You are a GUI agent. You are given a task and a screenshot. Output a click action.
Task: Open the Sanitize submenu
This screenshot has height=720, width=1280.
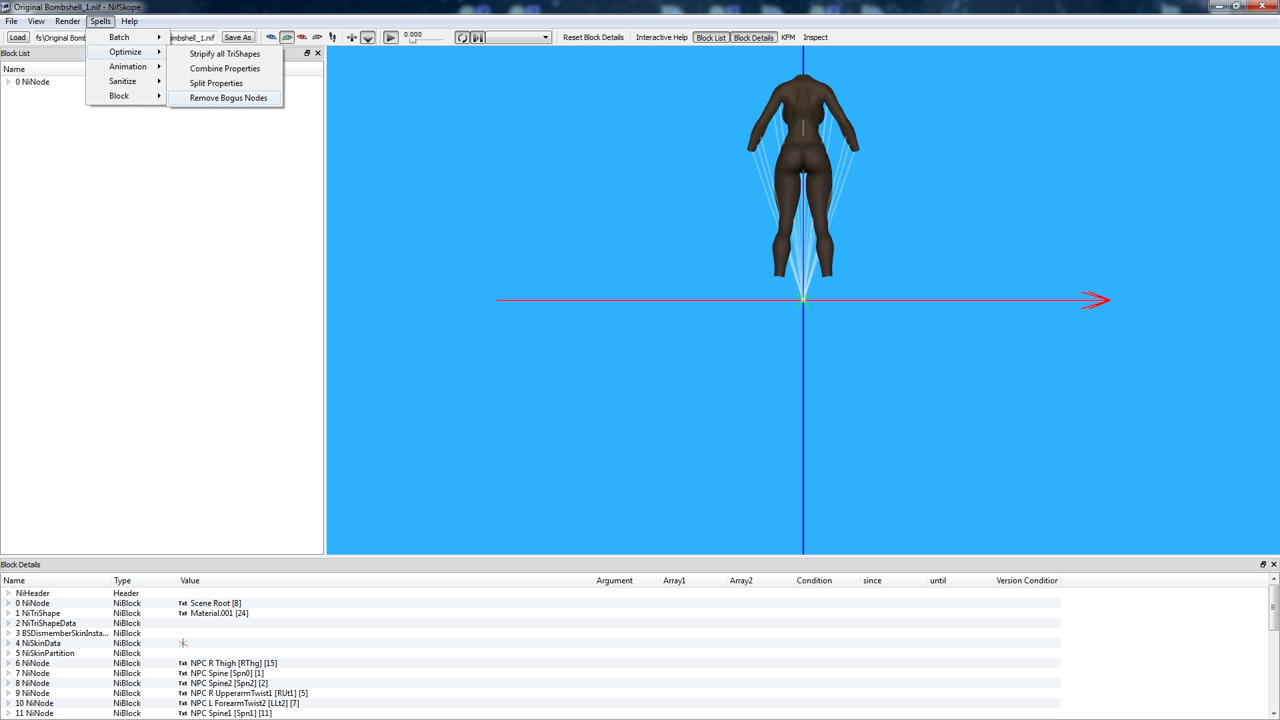(126, 81)
